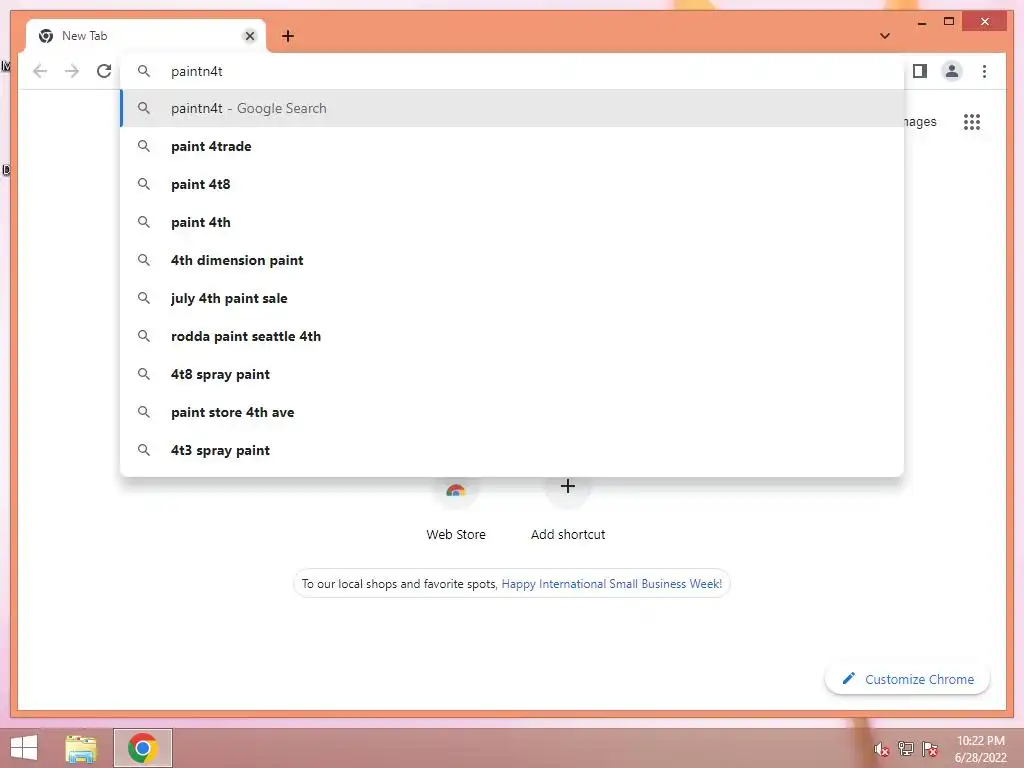Click the Chrome taskbar icon

(142, 748)
